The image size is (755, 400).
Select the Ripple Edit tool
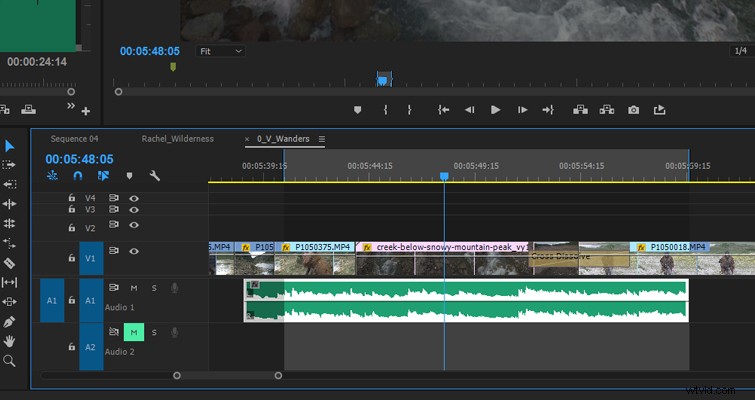[9, 204]
